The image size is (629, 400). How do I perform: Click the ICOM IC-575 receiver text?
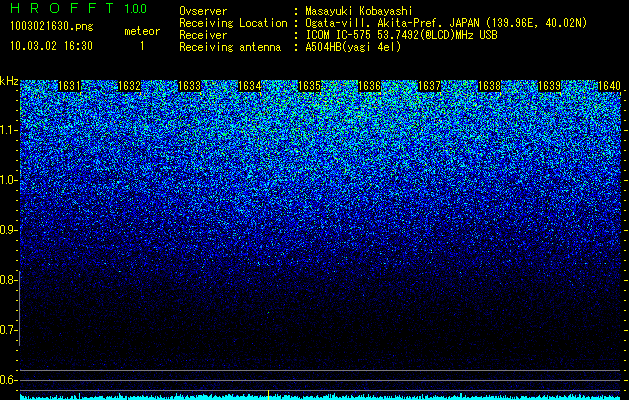[401, 35]
